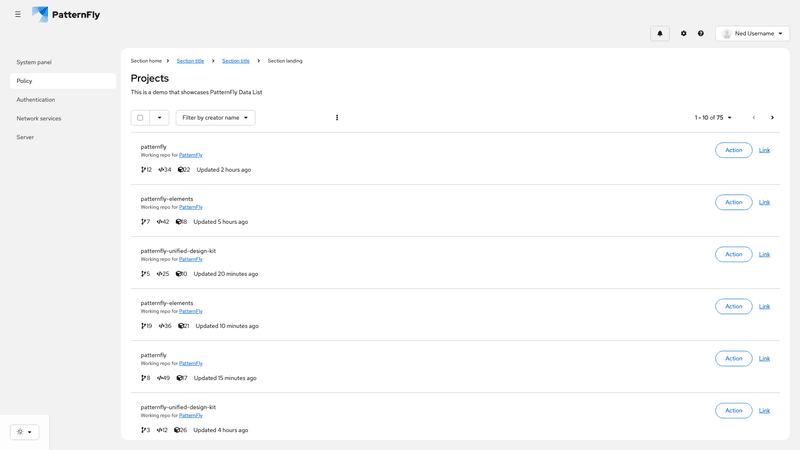Viewport: 800px width, 450px height.
Task: Click cube icon in Updated 2 hours ago row
Action: point(180,169)
